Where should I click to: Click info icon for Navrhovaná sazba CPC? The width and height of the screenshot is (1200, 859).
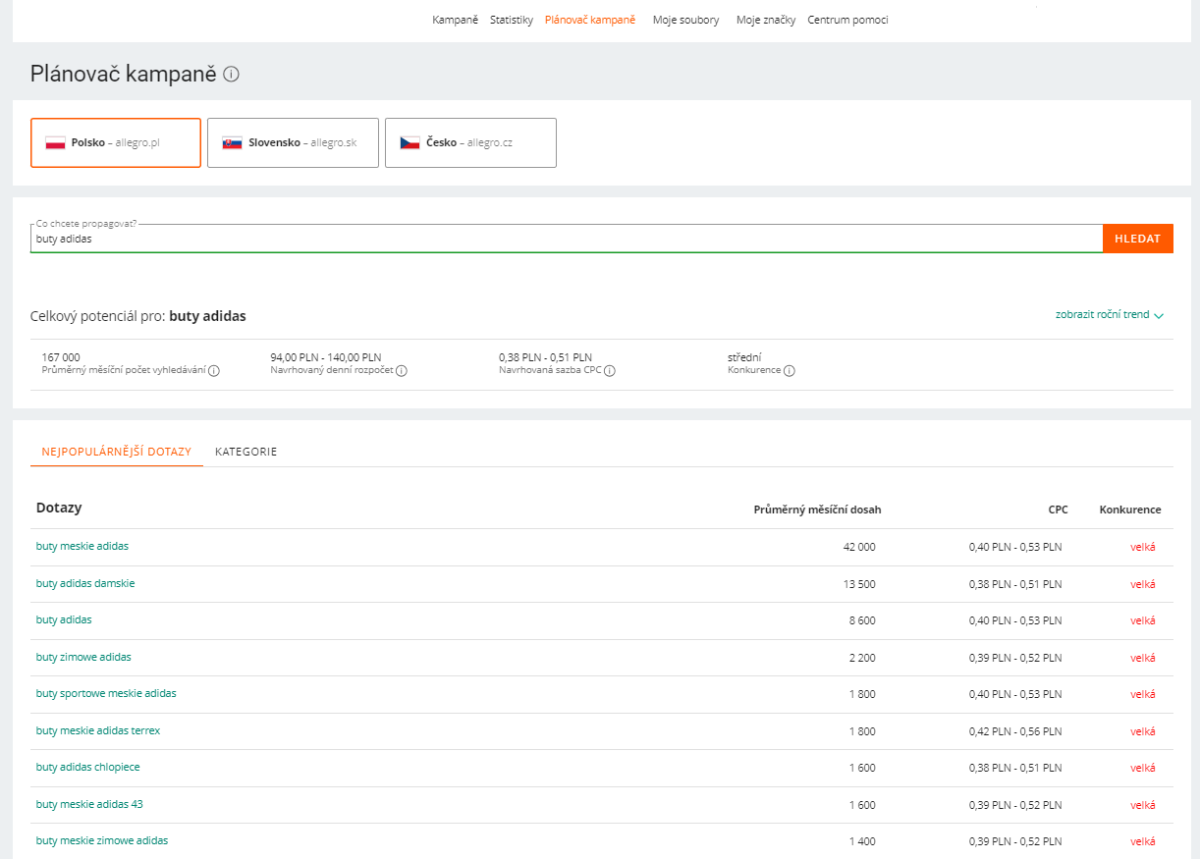pos(610,371)
